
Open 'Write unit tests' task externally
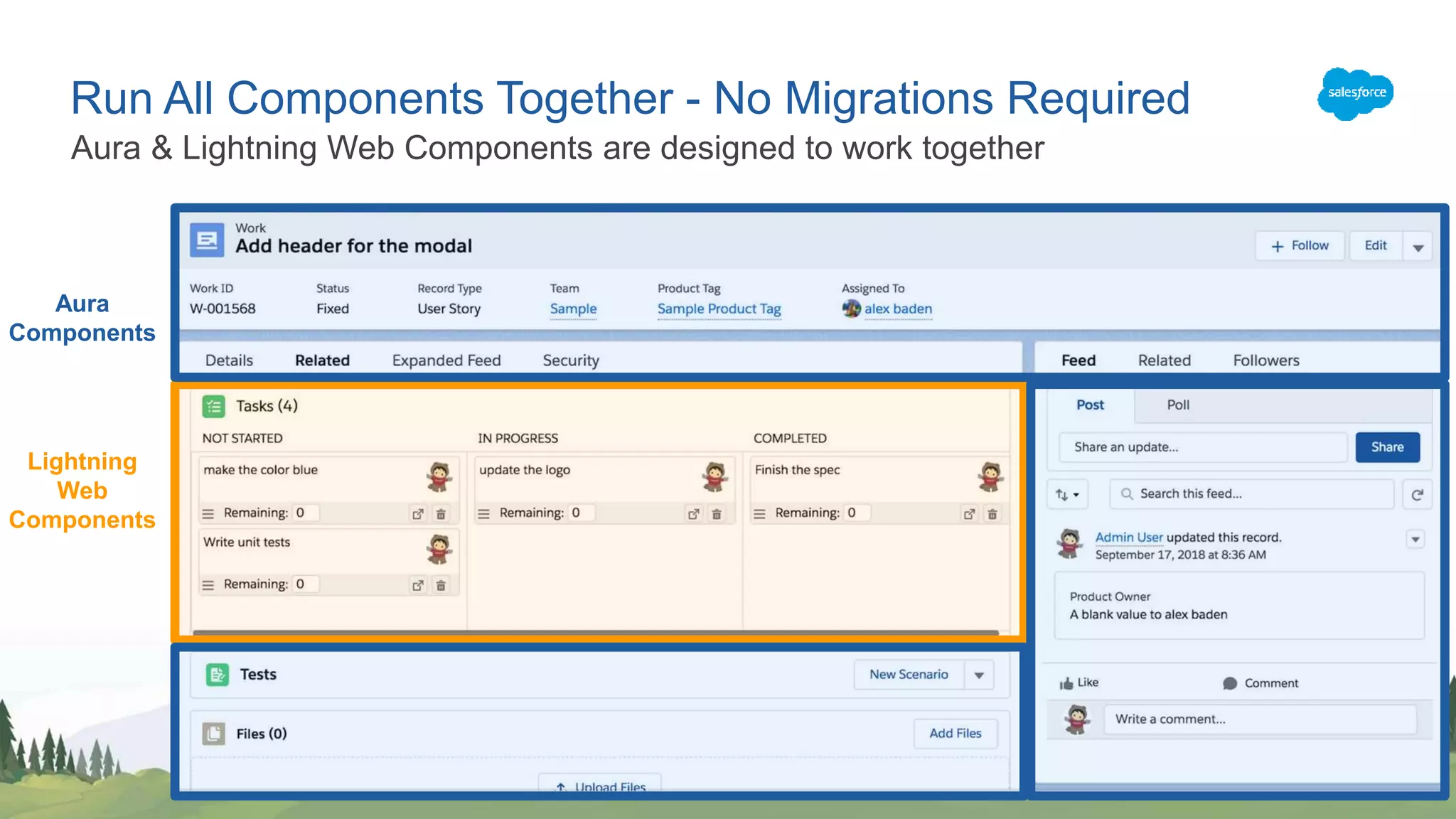tap(418, 585)
